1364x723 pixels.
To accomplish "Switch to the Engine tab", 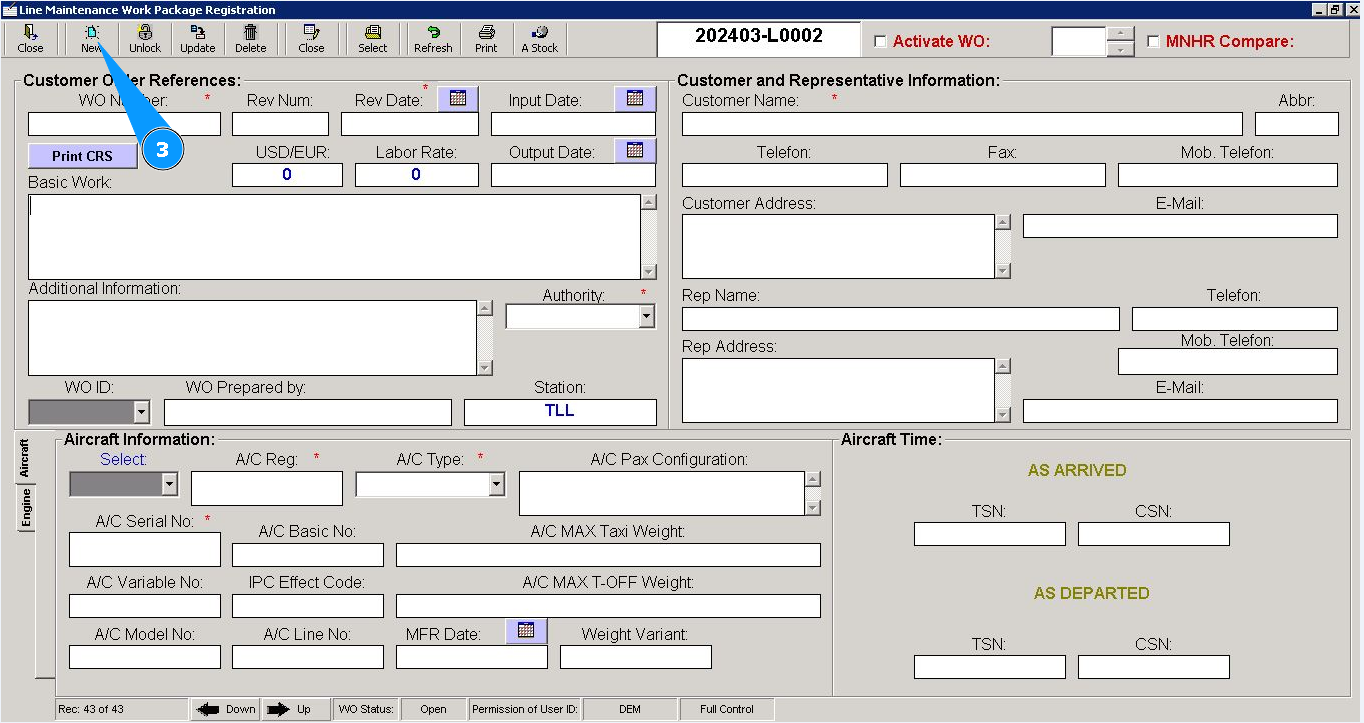I will click(x=26, y=508).
